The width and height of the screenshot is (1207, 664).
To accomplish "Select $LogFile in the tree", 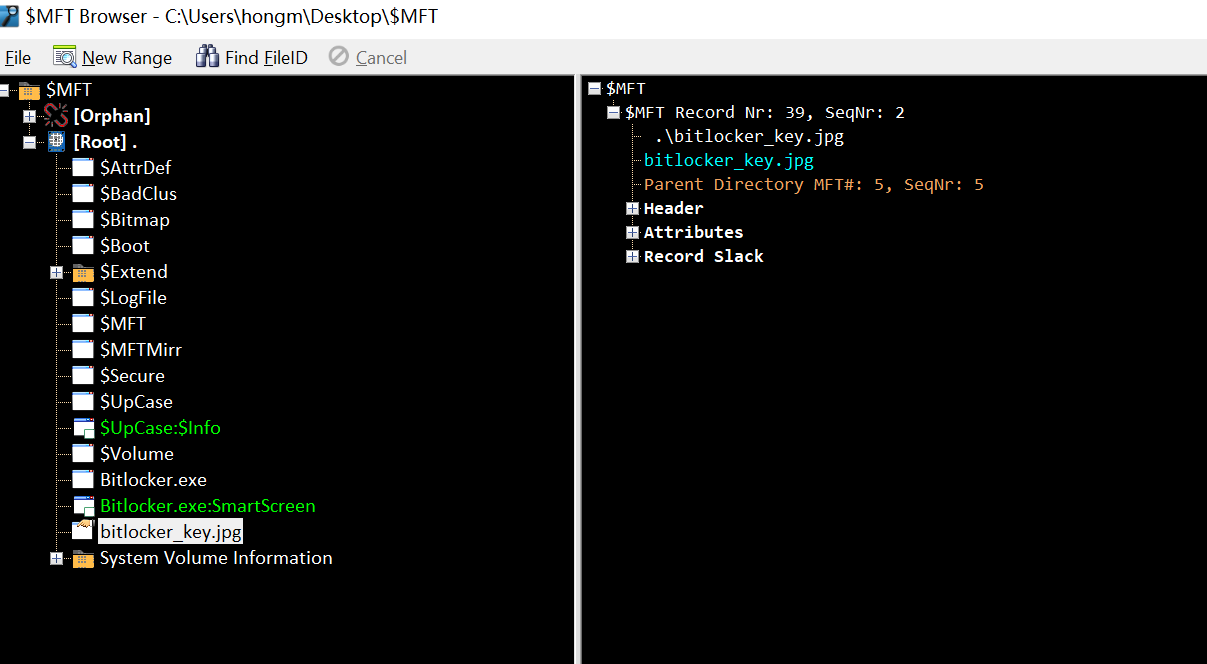I will pos(133,298).
